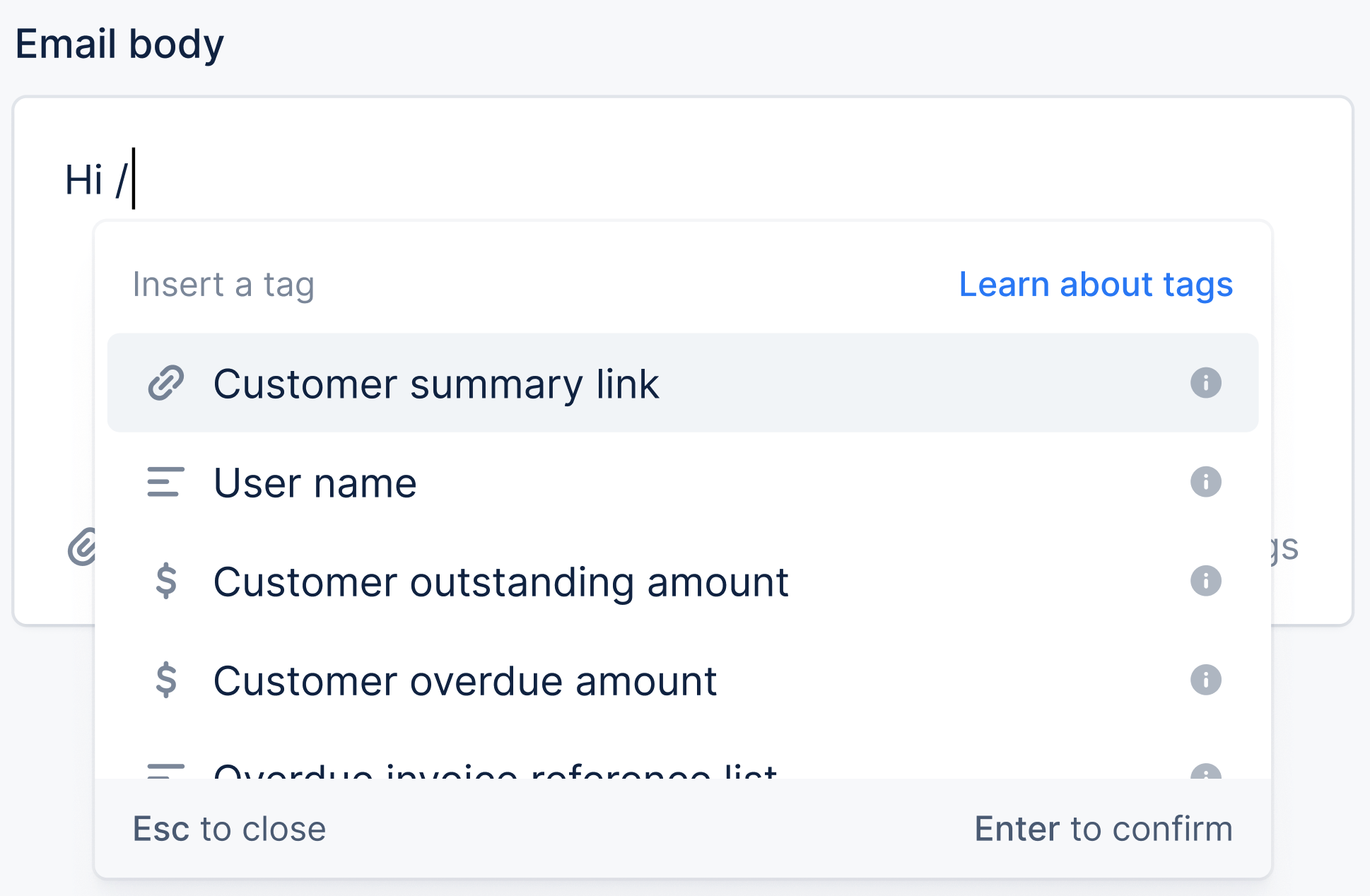
Task: Click Esc to close hint
Action: tap(230, 829)
